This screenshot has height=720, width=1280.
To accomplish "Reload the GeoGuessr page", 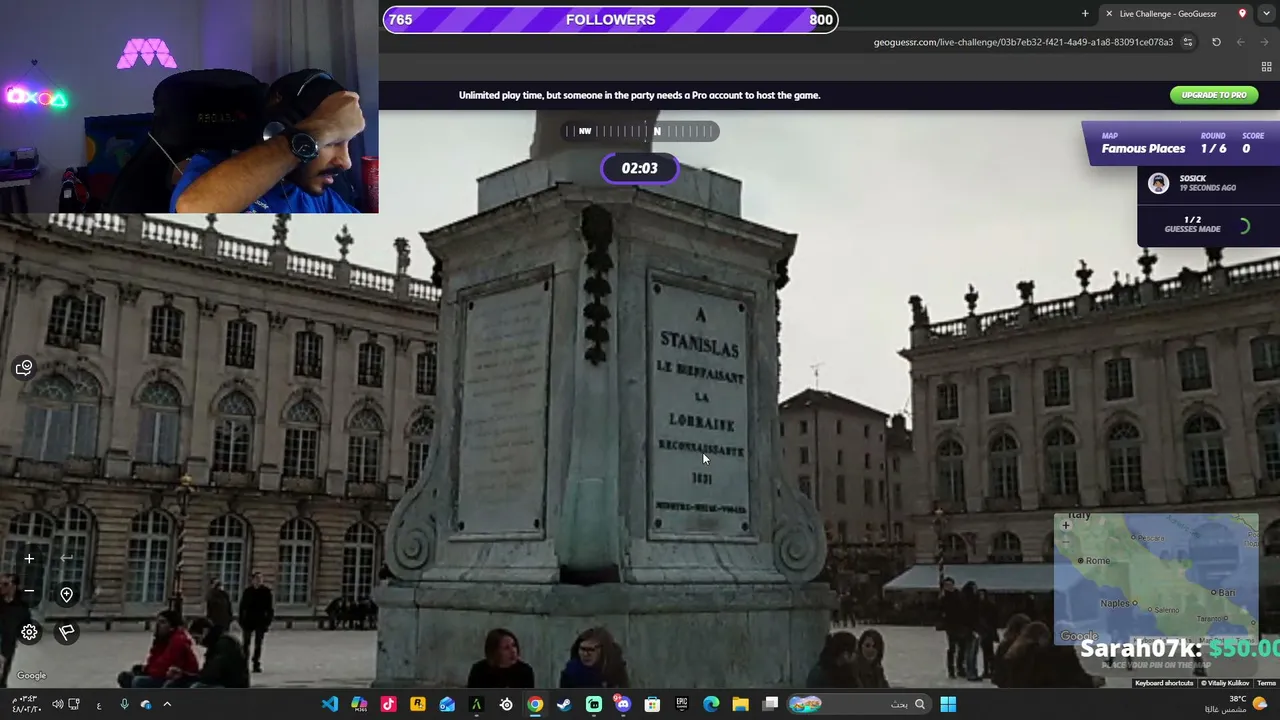I will (1216, 42).
